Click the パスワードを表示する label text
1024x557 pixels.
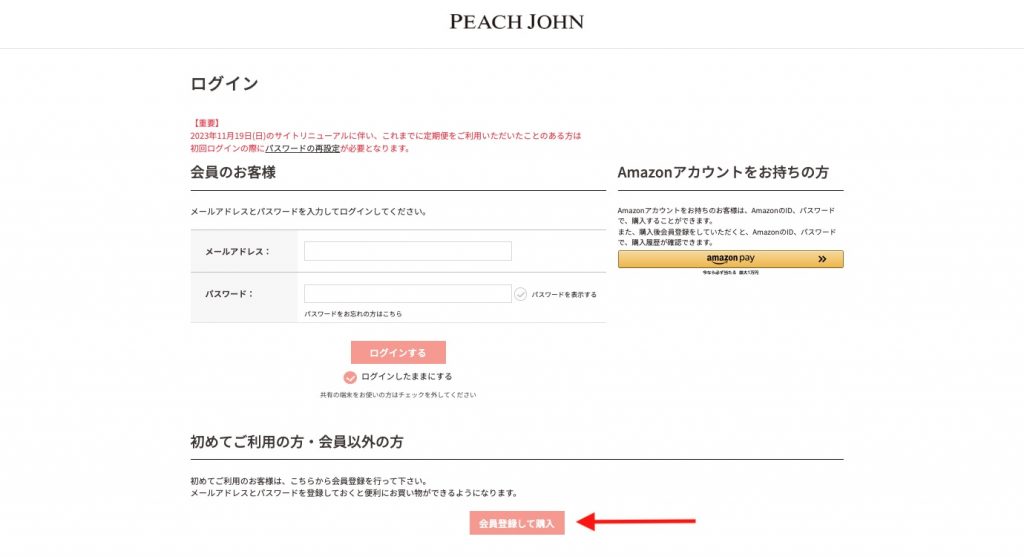point(564,295)
